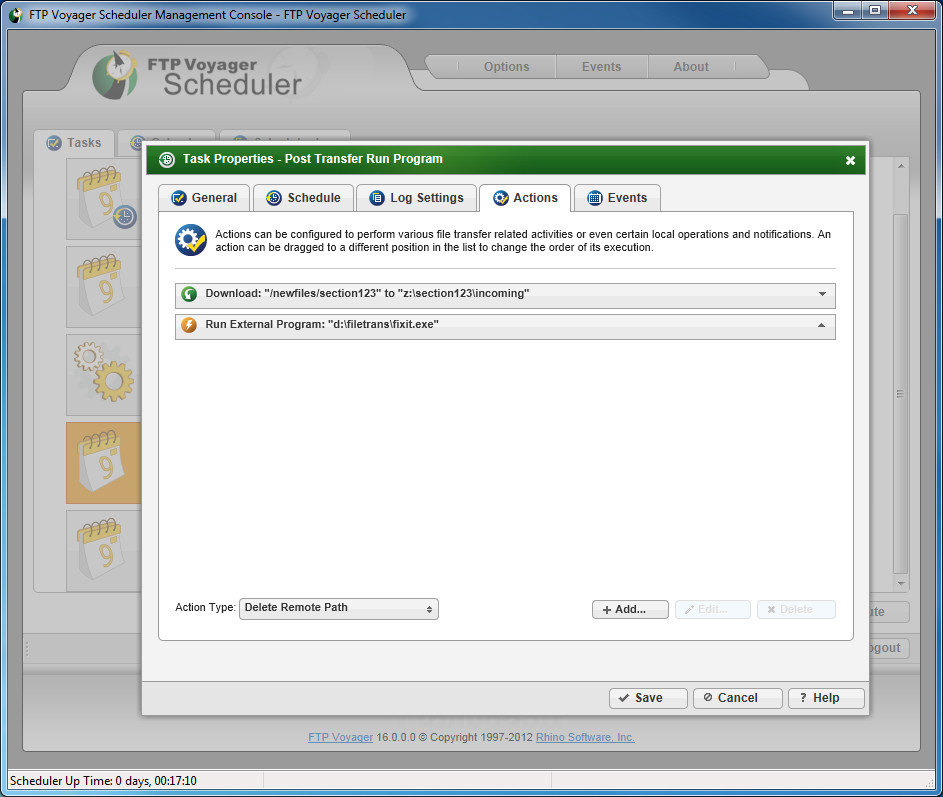Open the Rhino Software, Inc. link
The height and width of the screenshot is (797, 943).
pos(585,737)
